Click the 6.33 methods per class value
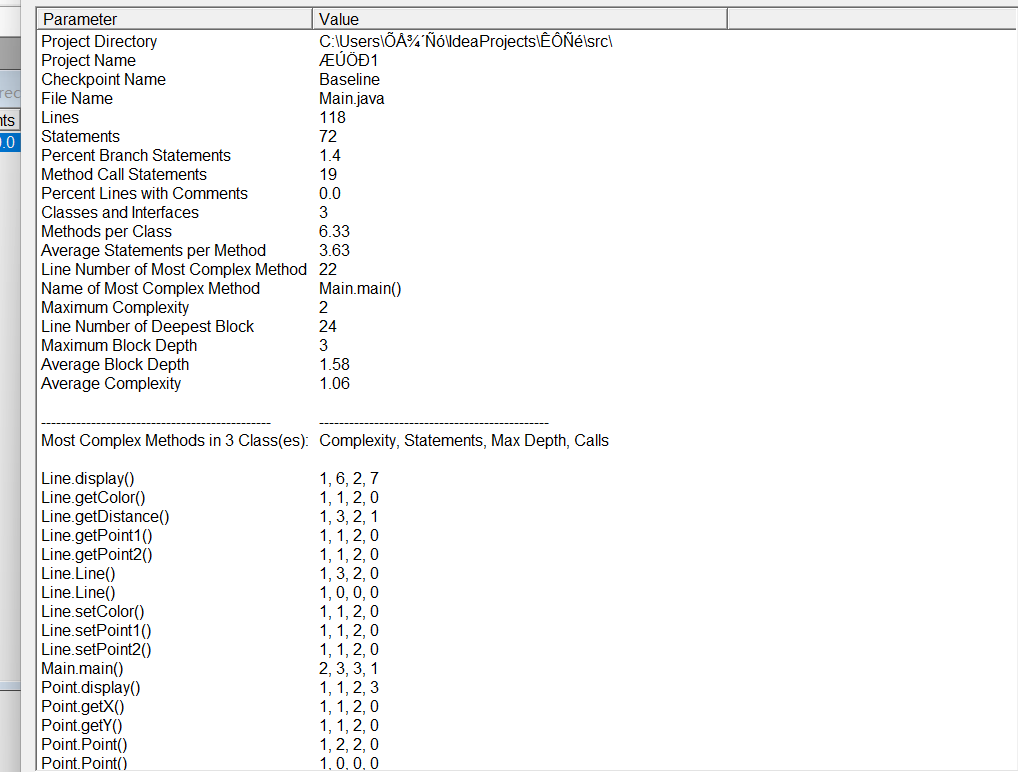 click(334, 231)
